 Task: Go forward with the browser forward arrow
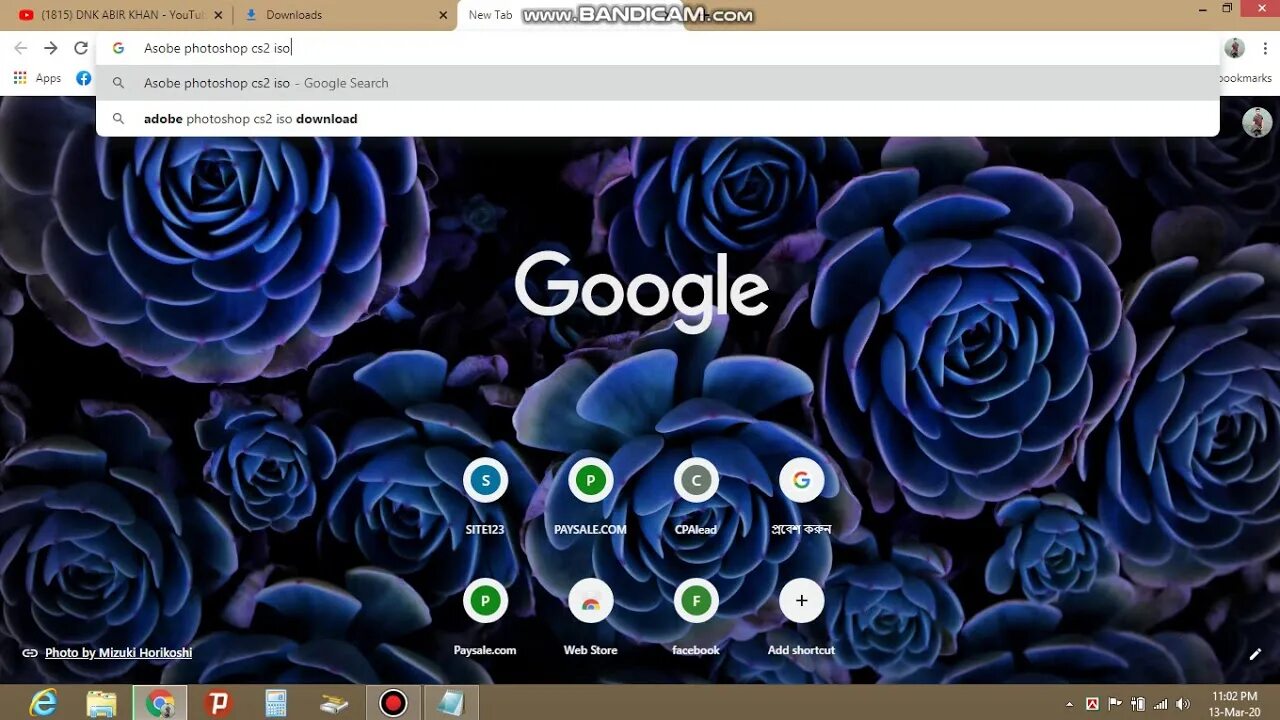[x=51, y=48]
